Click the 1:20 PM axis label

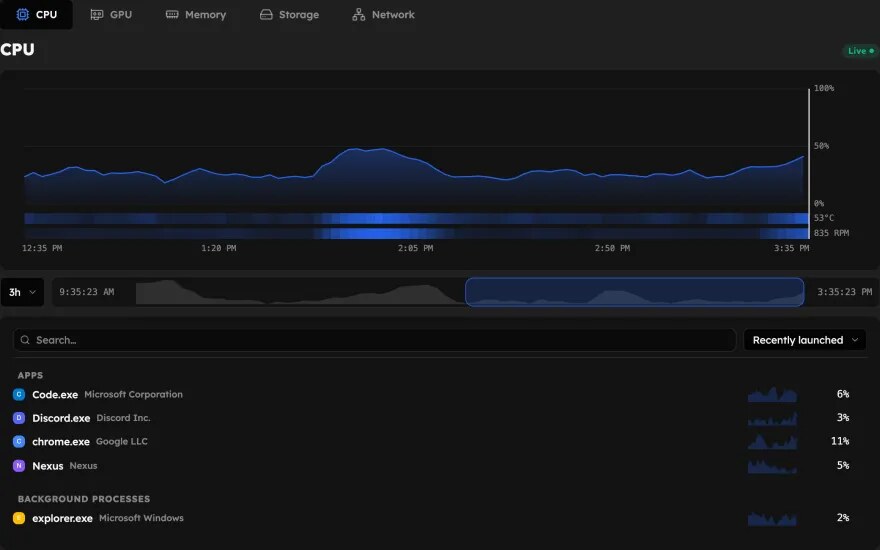point(218,248)
